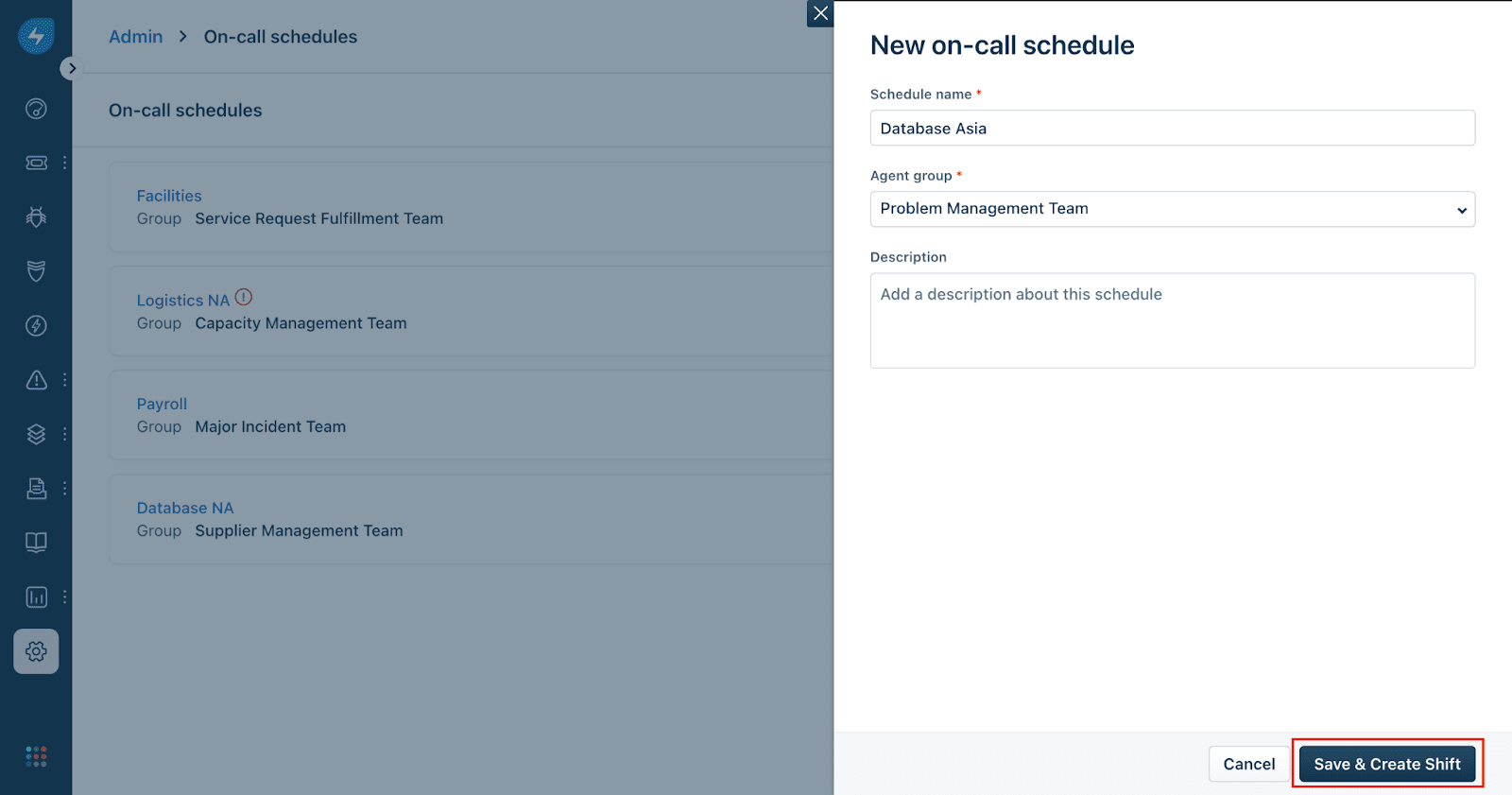Open the knowledge base book icon
This screenshot has height=795, width=1512.
point(36,543)
